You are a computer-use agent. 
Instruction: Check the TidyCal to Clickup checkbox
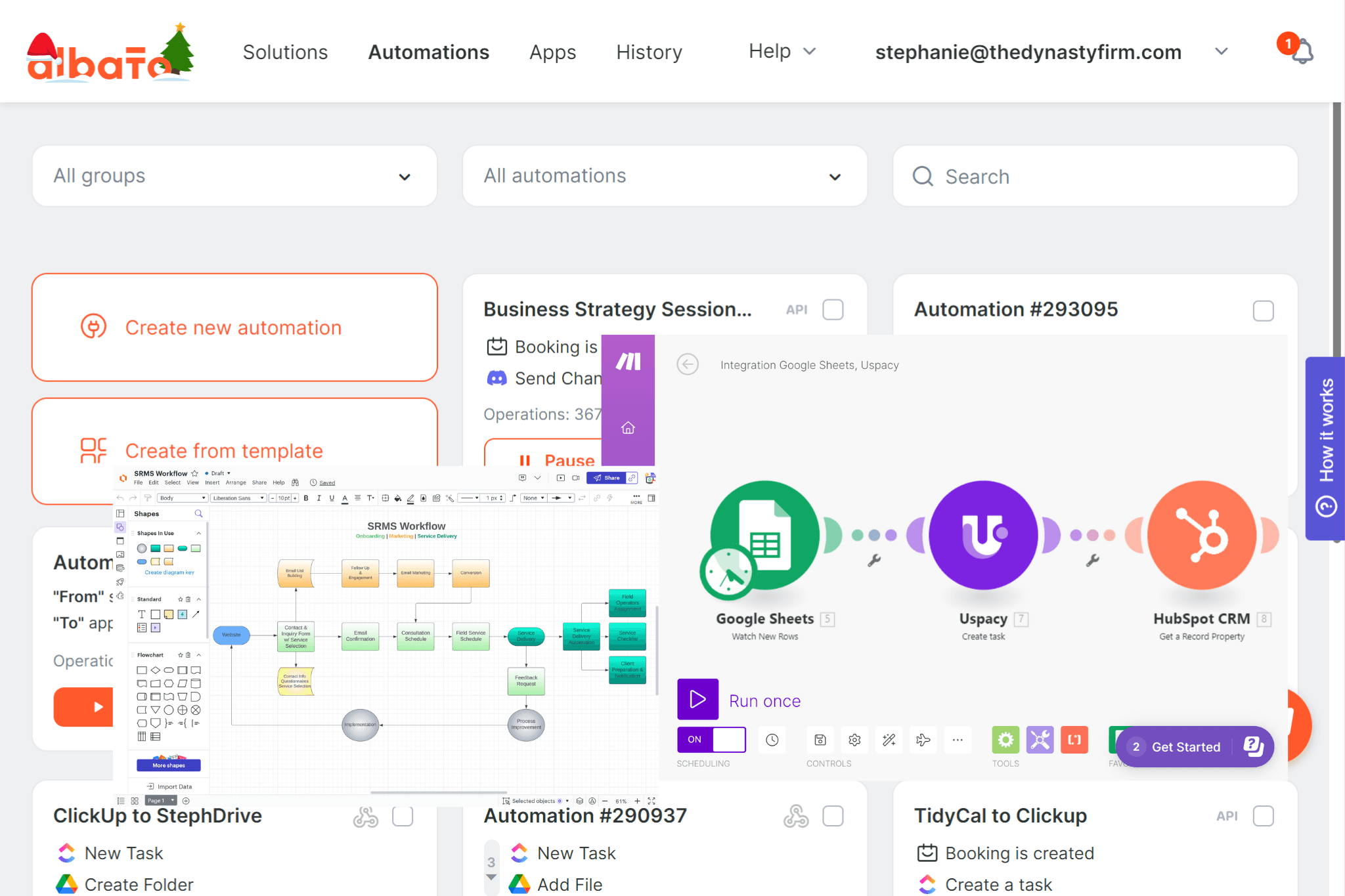click(1264, 816)
